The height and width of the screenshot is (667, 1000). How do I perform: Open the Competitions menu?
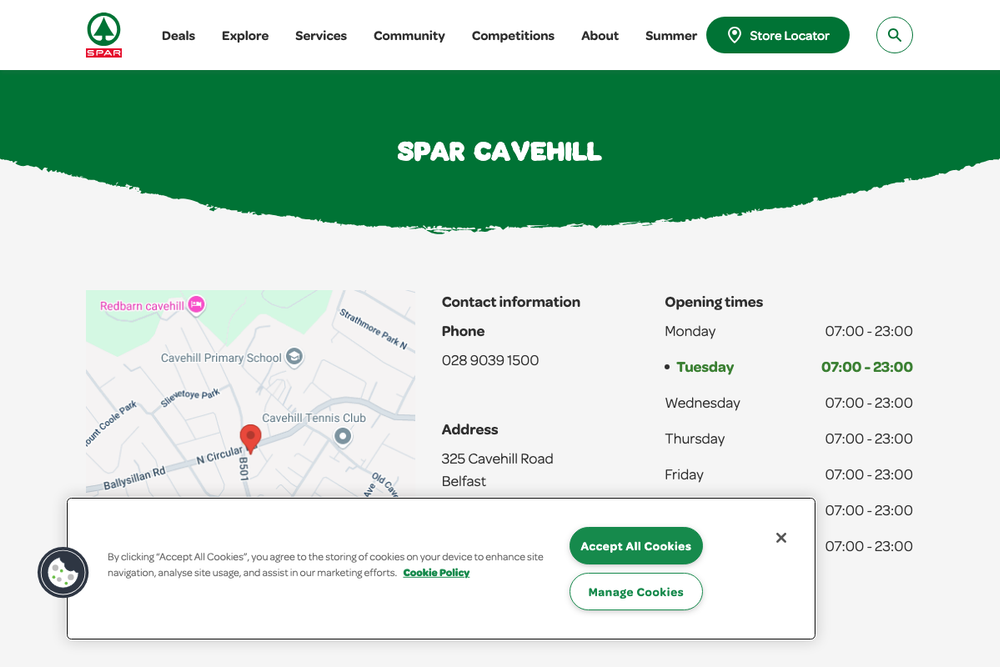(x=513, y=36)
